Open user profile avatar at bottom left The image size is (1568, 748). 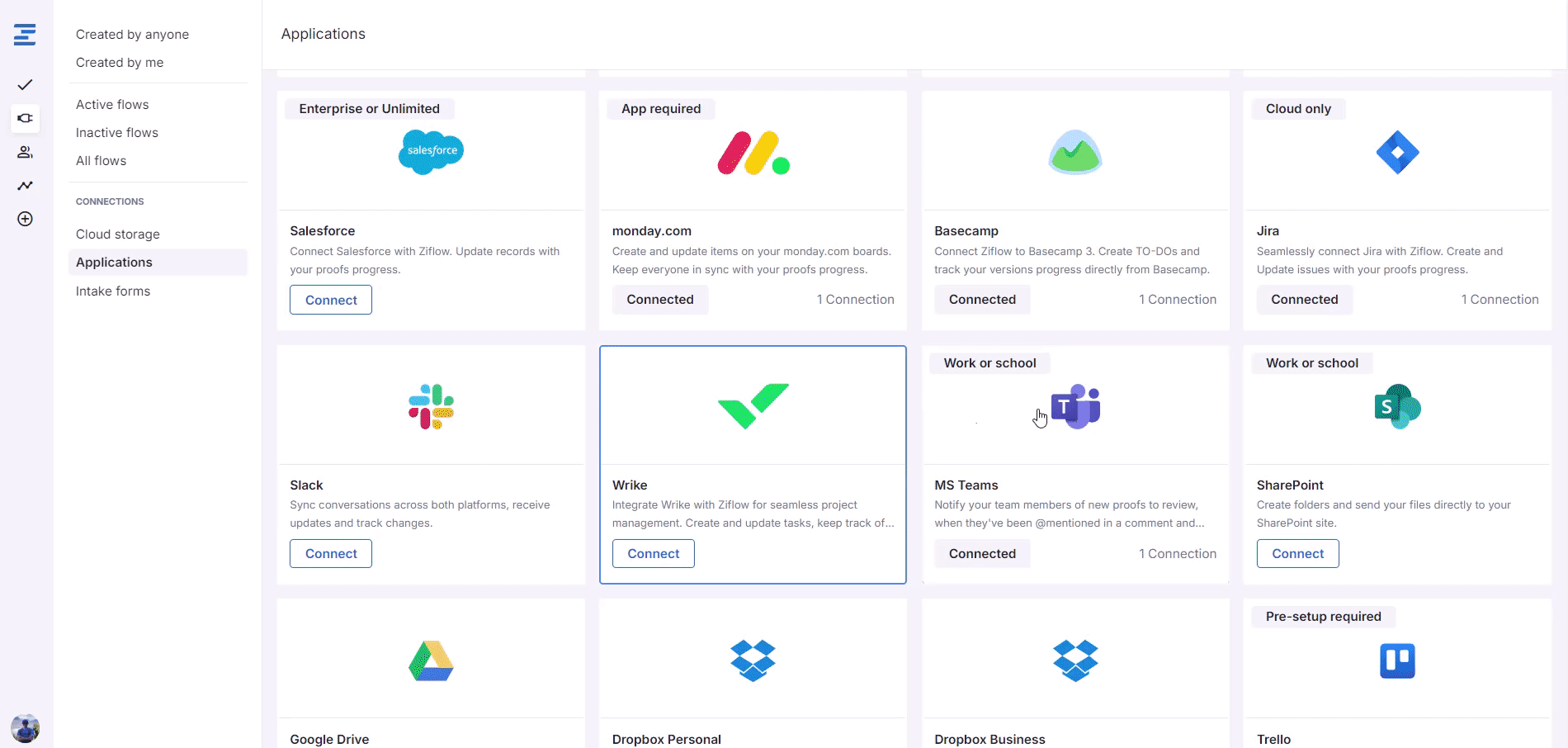25,728
